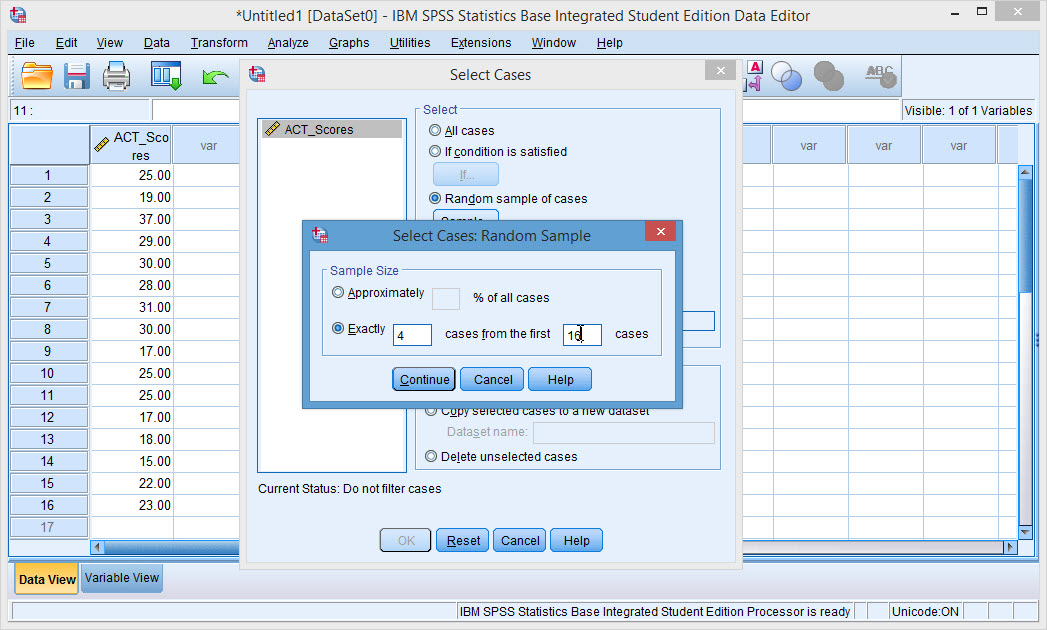Select ACT_Scores in variable list
Screen dimensions: 1047x630
coord(332,129)
